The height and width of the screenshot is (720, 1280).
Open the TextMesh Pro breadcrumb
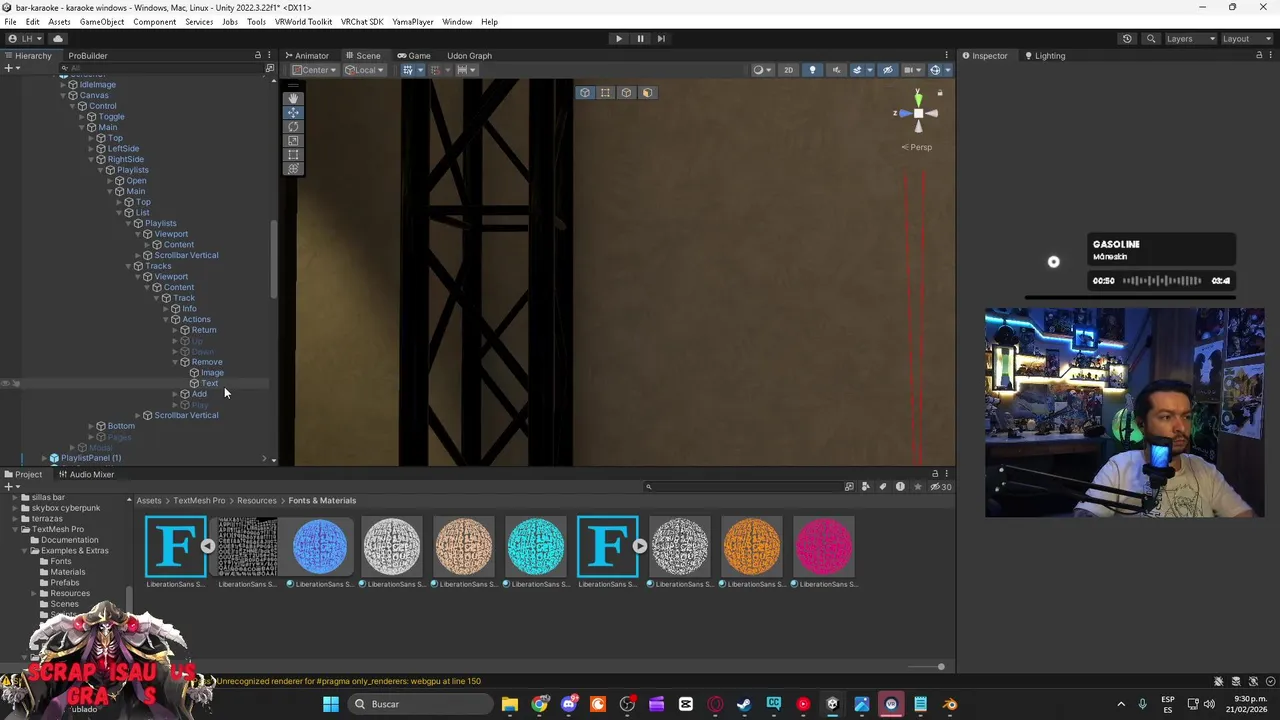pos(199,501)
